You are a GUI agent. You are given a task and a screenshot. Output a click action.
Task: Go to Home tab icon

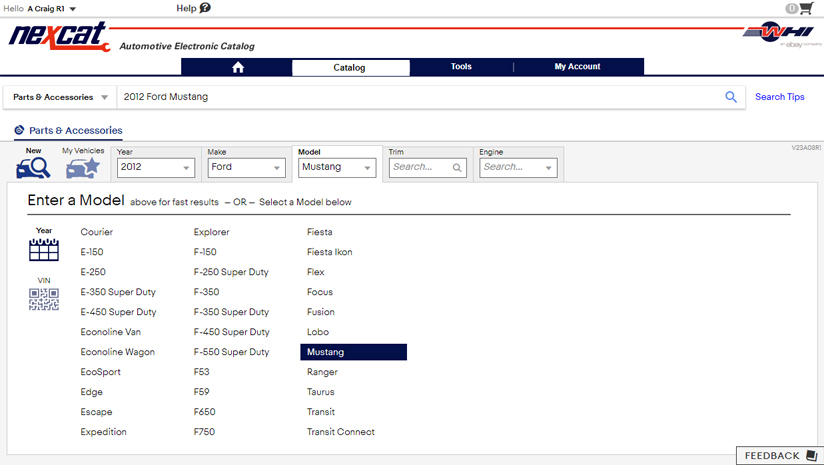click(x=238, y=67)
